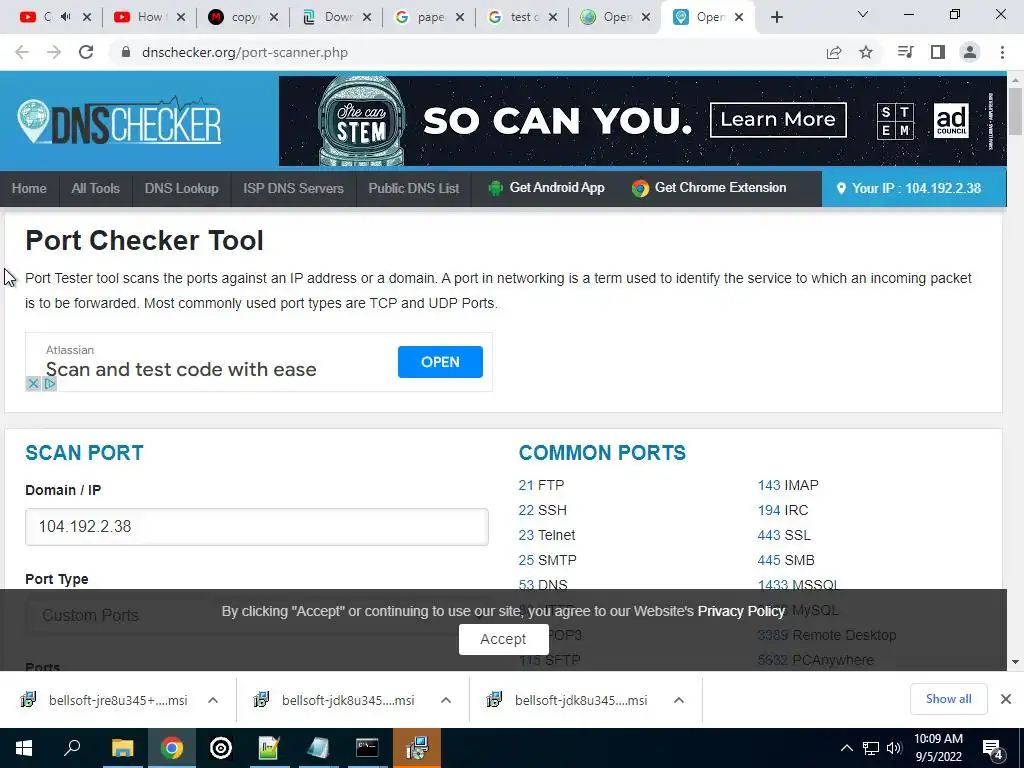Open the notification center icon
1024x768 pixels.
[x=993, y=749]
